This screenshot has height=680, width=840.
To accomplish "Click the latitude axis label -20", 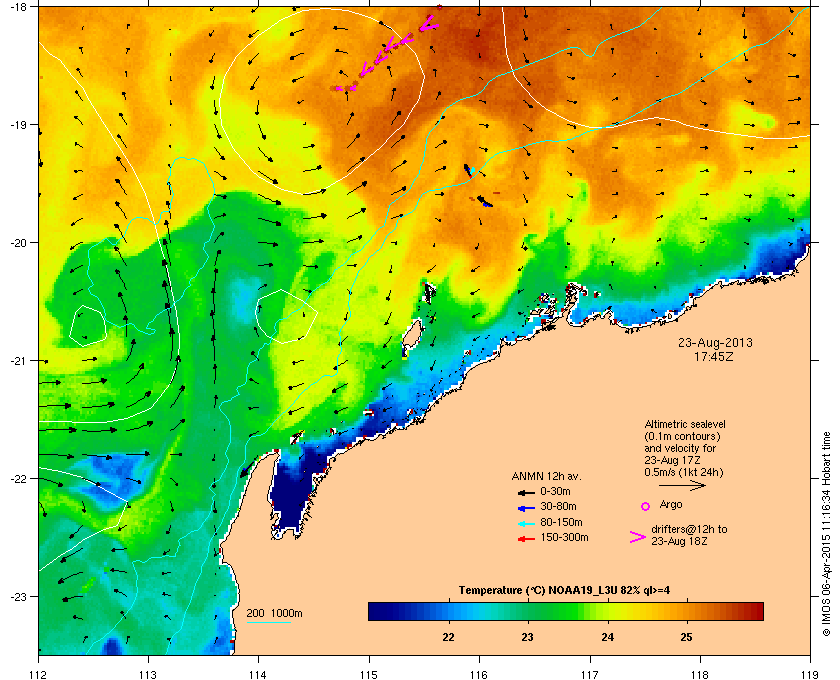I will click(x=18, y=242).
